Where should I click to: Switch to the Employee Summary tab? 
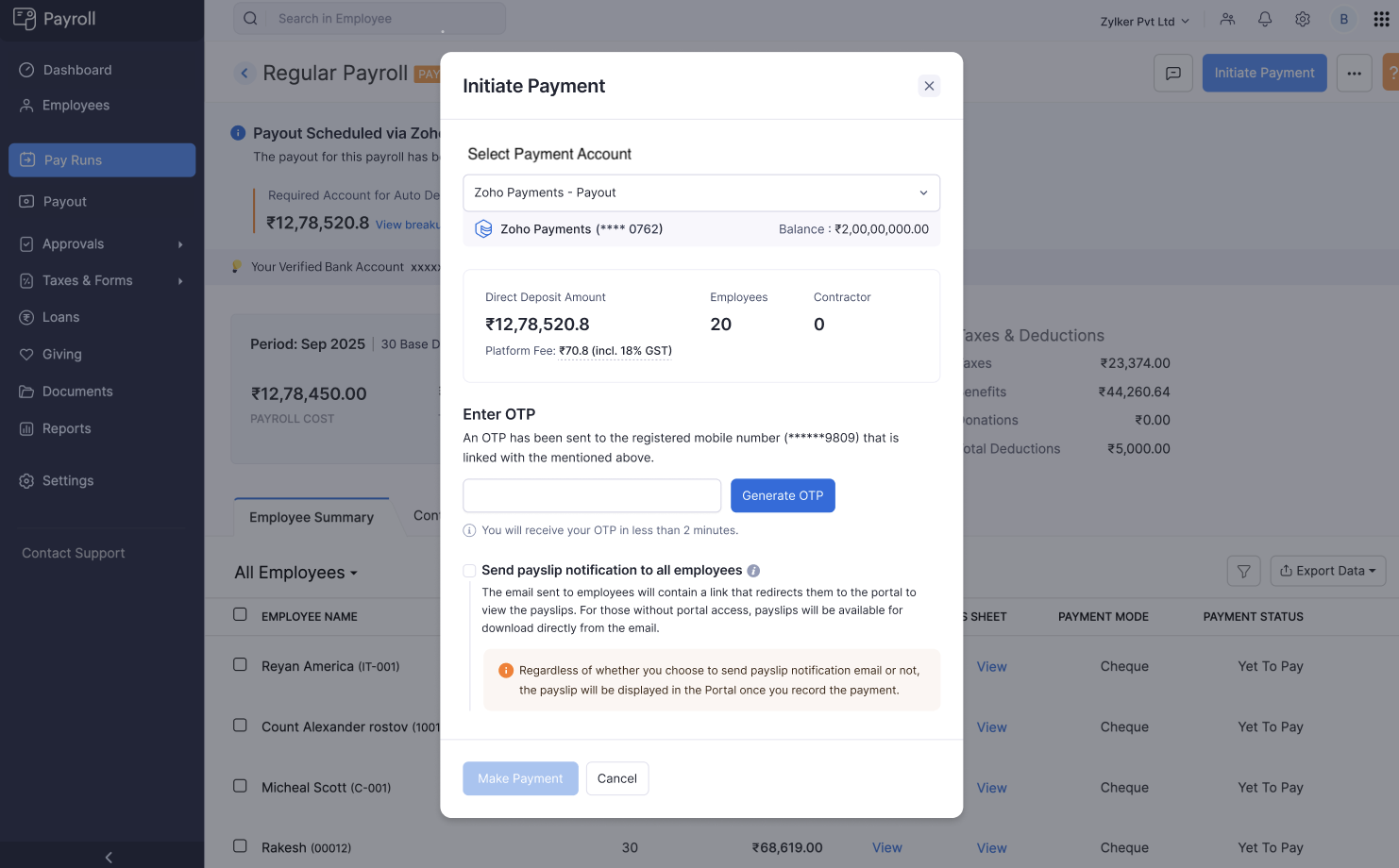coord(312,517)
